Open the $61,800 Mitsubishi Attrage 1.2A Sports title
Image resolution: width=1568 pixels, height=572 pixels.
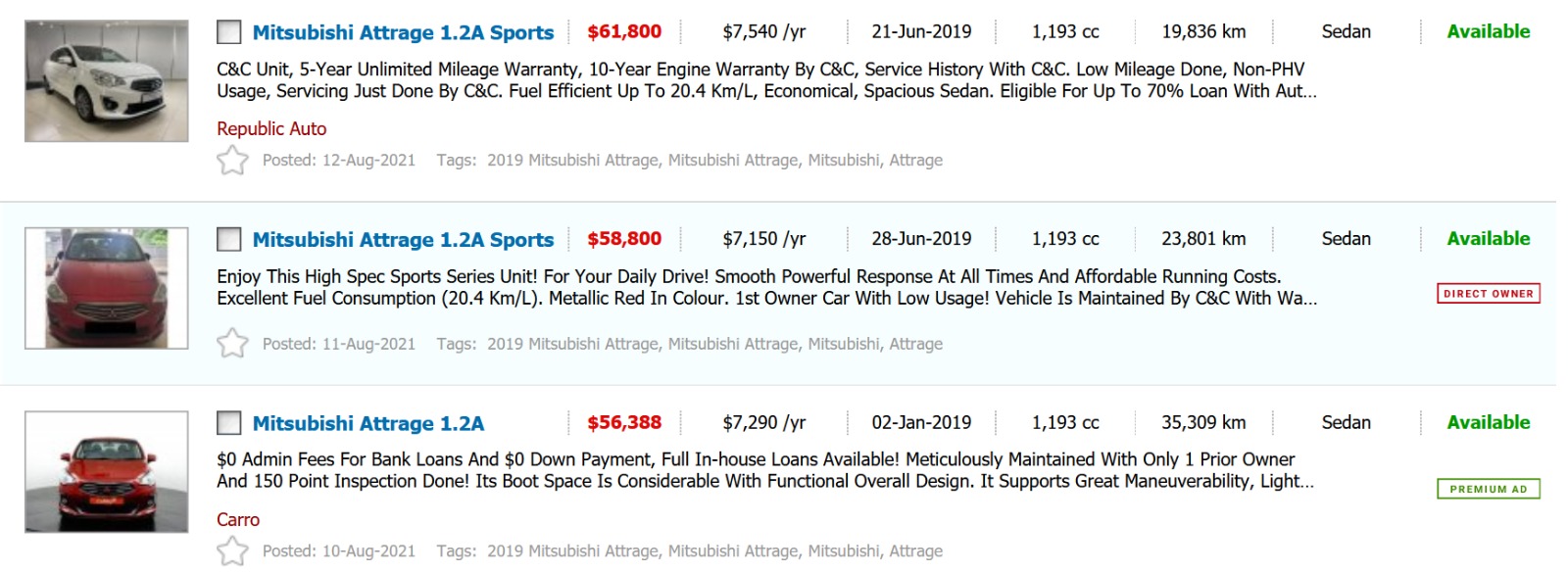coord(403,32)
